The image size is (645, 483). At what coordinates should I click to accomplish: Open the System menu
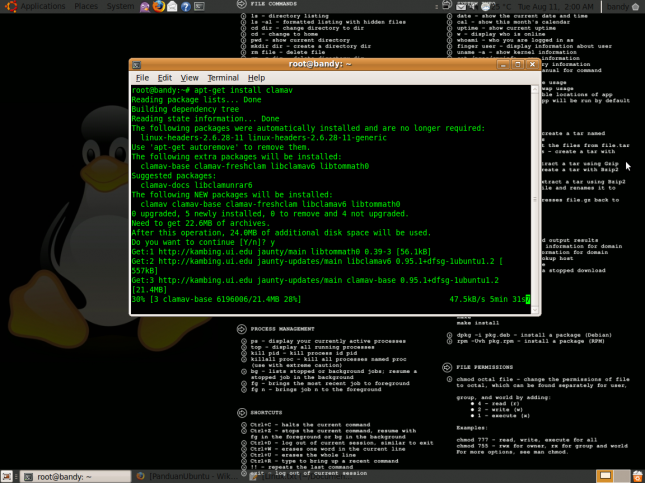coord(120,7)
